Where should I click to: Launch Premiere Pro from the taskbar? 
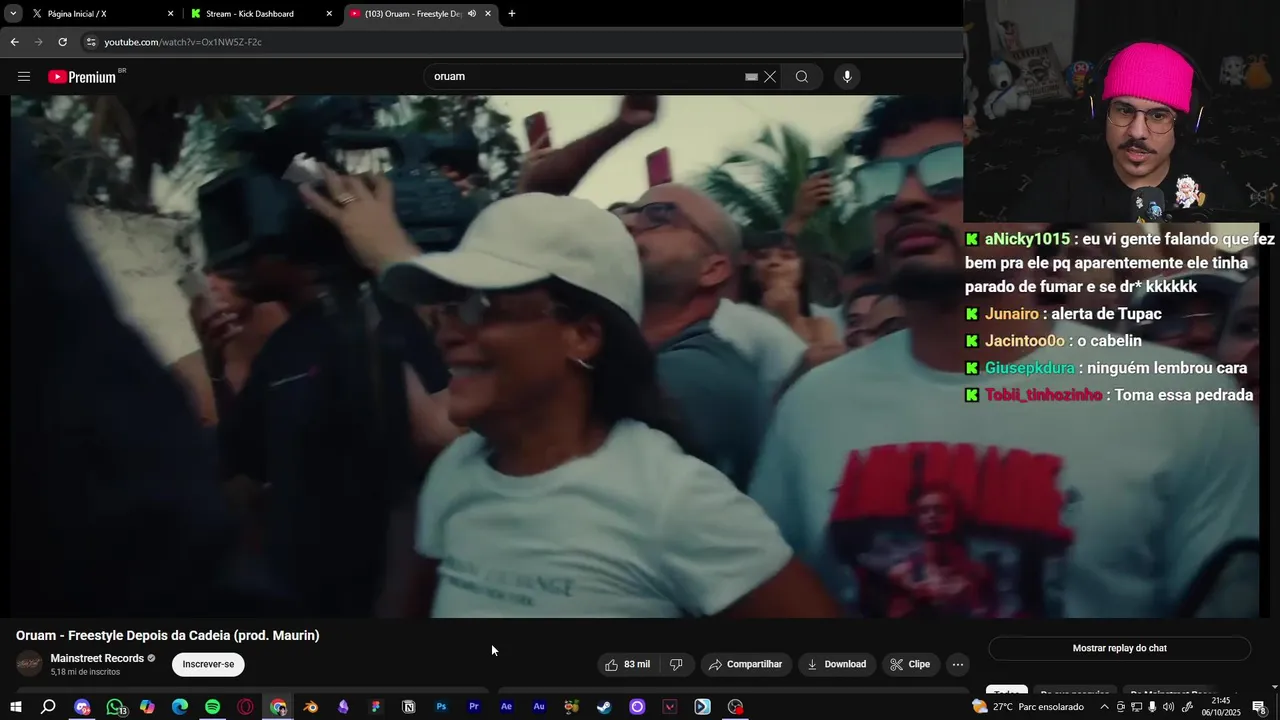pyautogui.click(x=474, y=707)
